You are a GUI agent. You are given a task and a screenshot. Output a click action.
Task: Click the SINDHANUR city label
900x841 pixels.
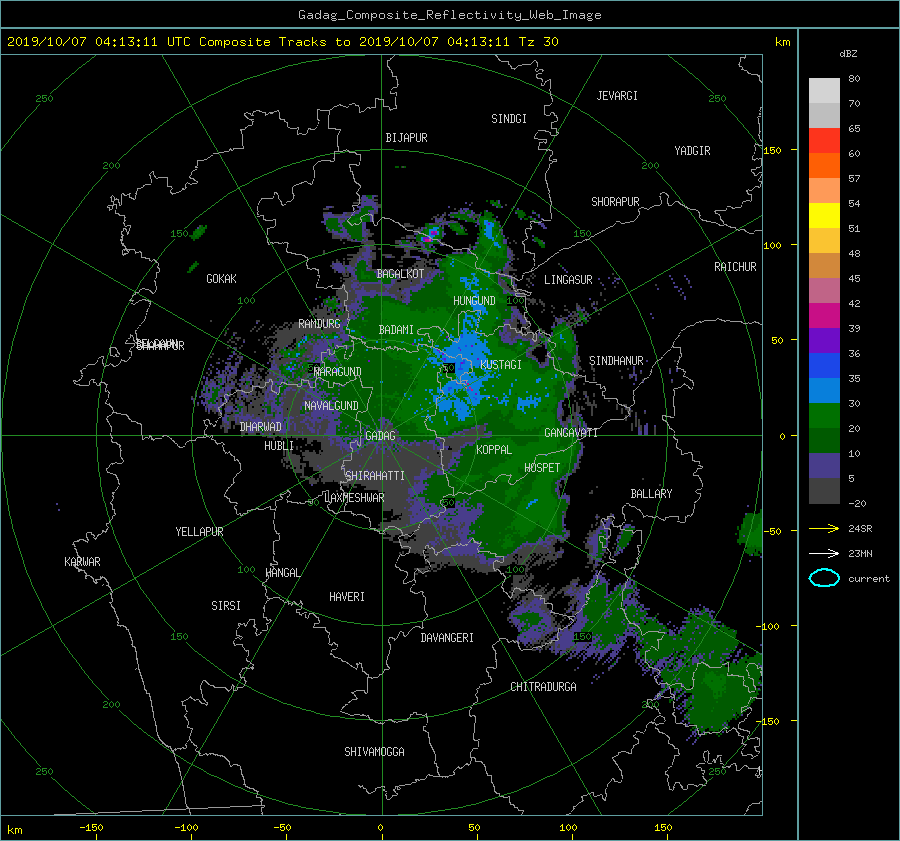point(616,361)
